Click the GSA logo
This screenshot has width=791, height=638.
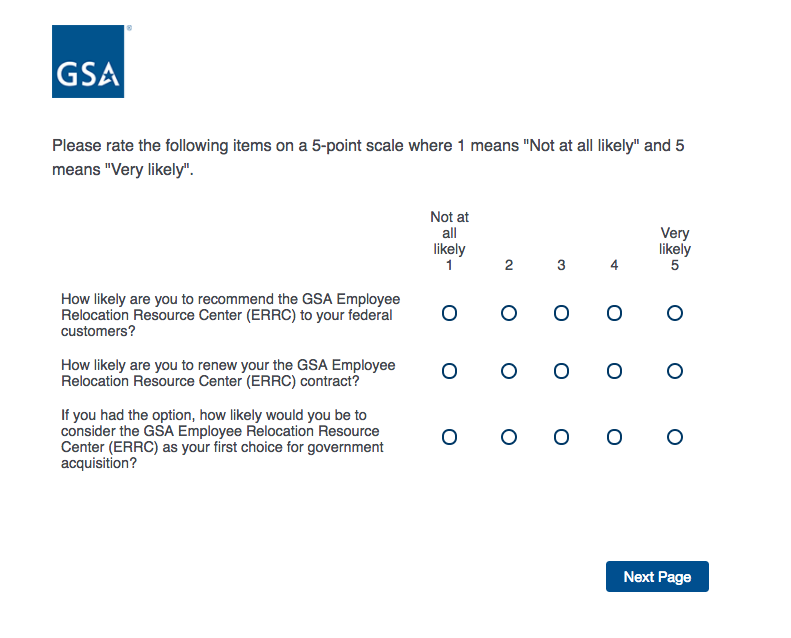(88, 62)
